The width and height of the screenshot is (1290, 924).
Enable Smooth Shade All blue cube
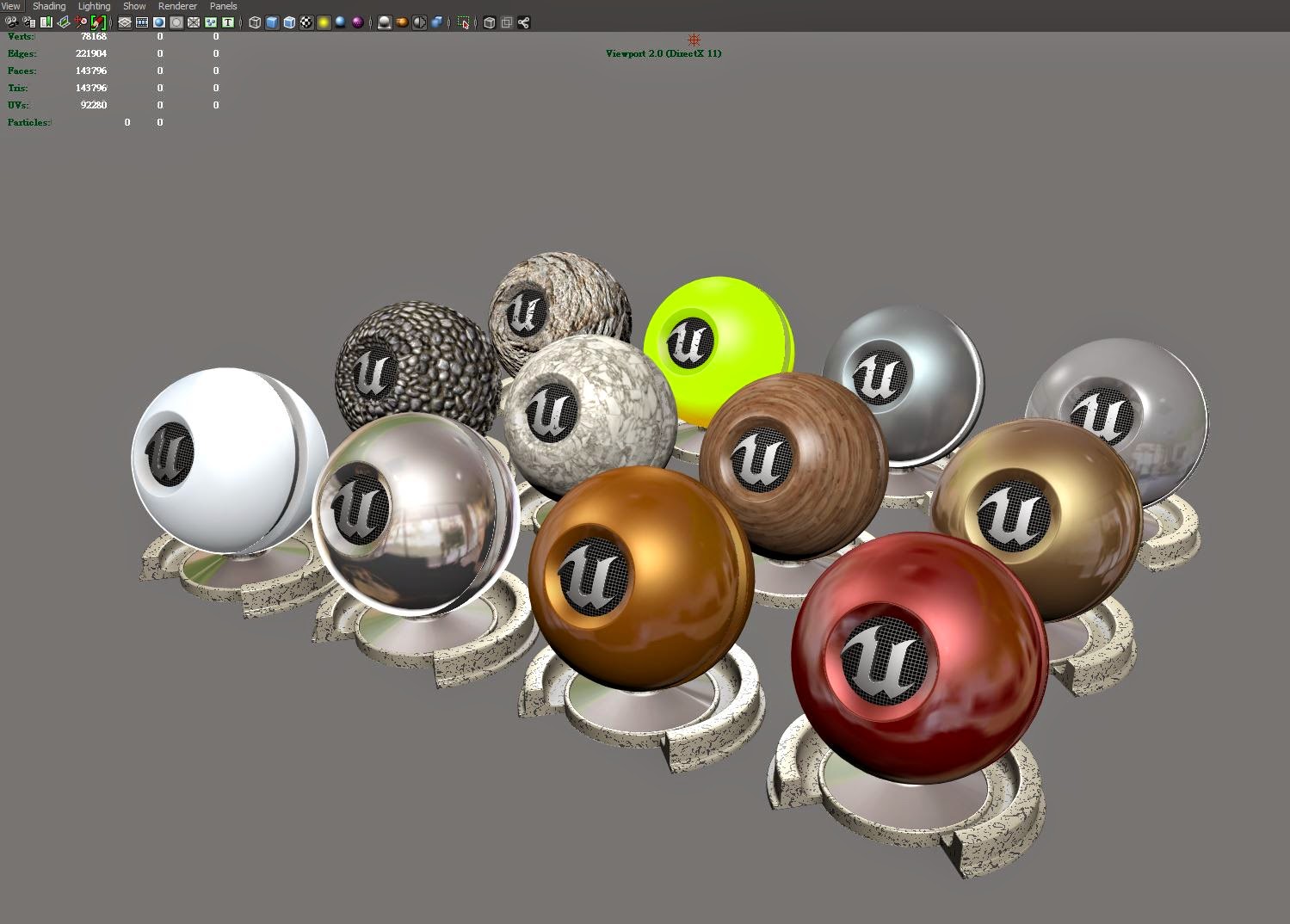272,22
